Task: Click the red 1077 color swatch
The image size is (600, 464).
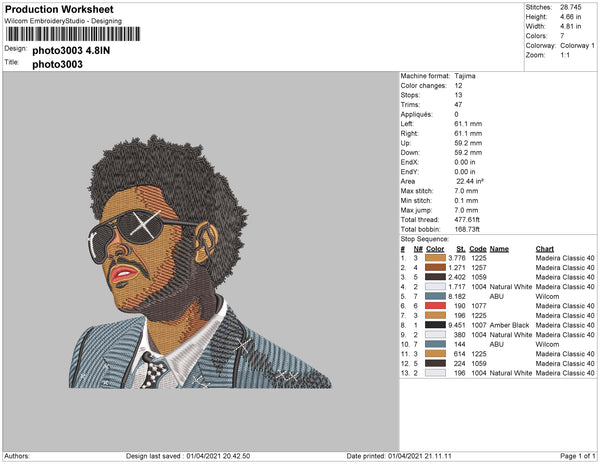Action: tap(435, 306)
